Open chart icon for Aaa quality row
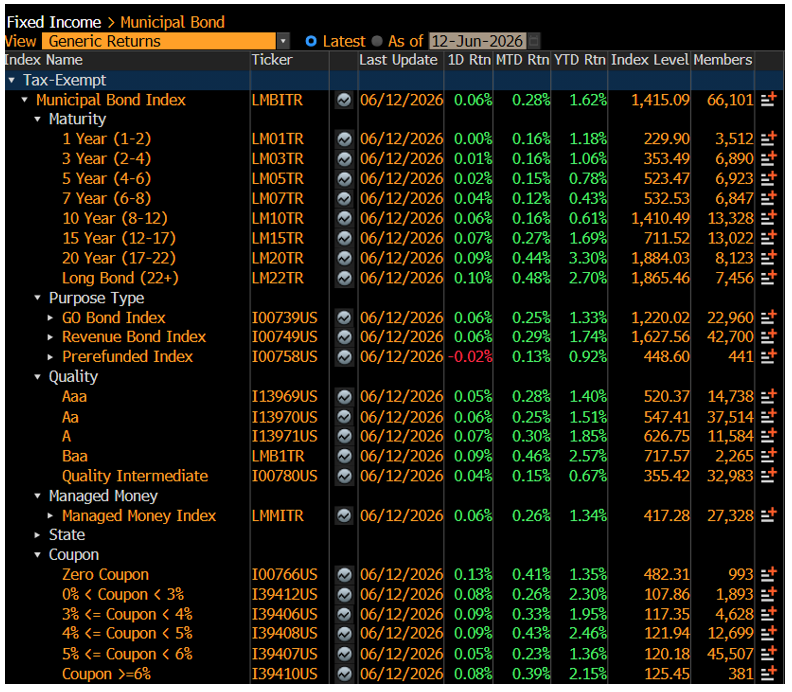Image resolution: width=792 pixels, height=692 pixels. (x=344, y=397)
